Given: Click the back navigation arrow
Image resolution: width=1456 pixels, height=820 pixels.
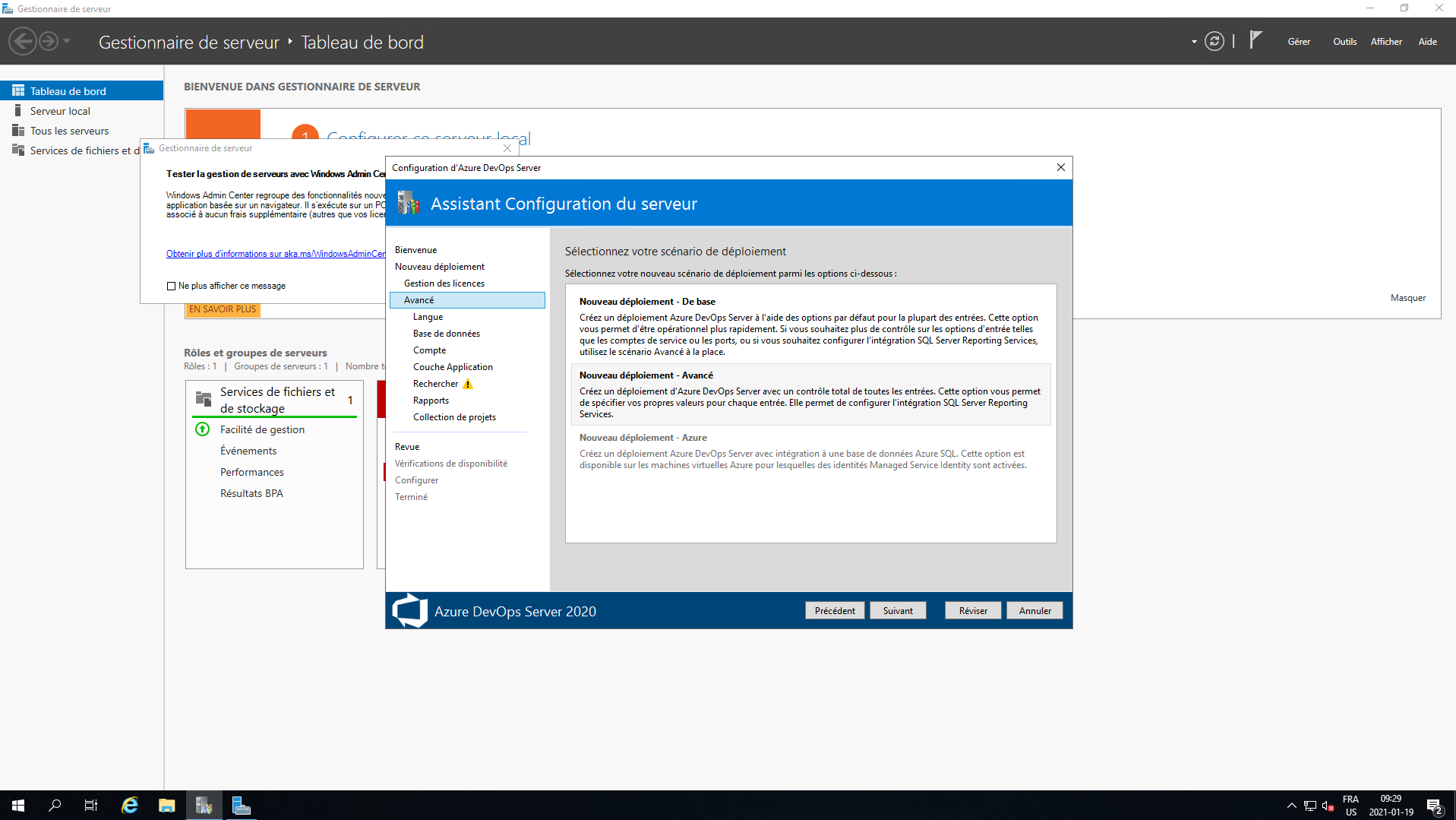Looking at the screenshot, I should [23, 41].
